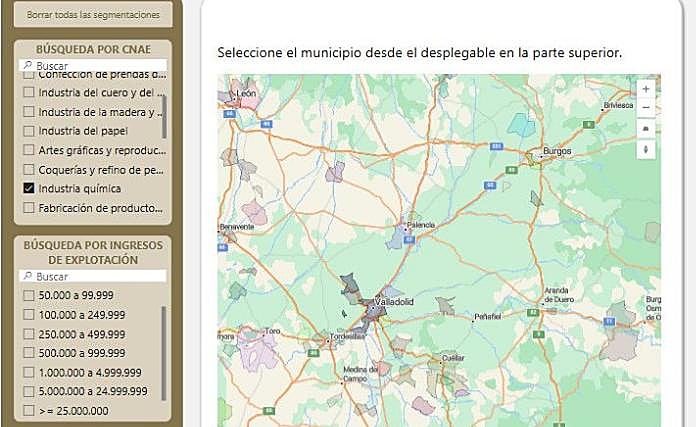Image resolution: width=696 pixels, height=427 pixels.
Task: Click the road shield near León
Action: pos(228,114)
